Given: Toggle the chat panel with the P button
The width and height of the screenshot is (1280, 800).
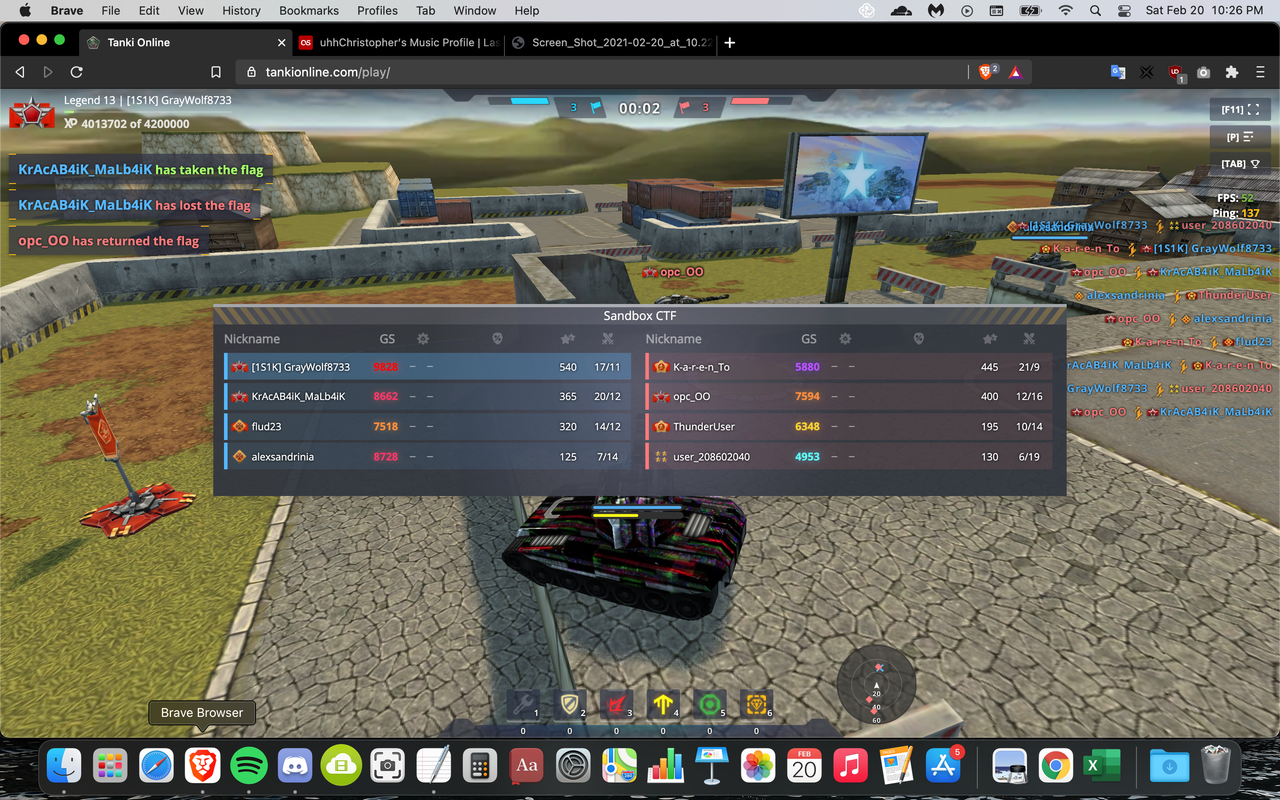Looking at the screenshot, I should tap(1240, 136).
